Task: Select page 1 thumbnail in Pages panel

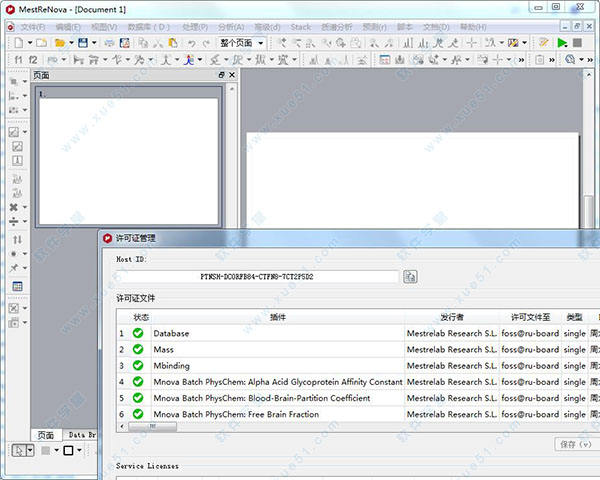Action: (129, 157)
